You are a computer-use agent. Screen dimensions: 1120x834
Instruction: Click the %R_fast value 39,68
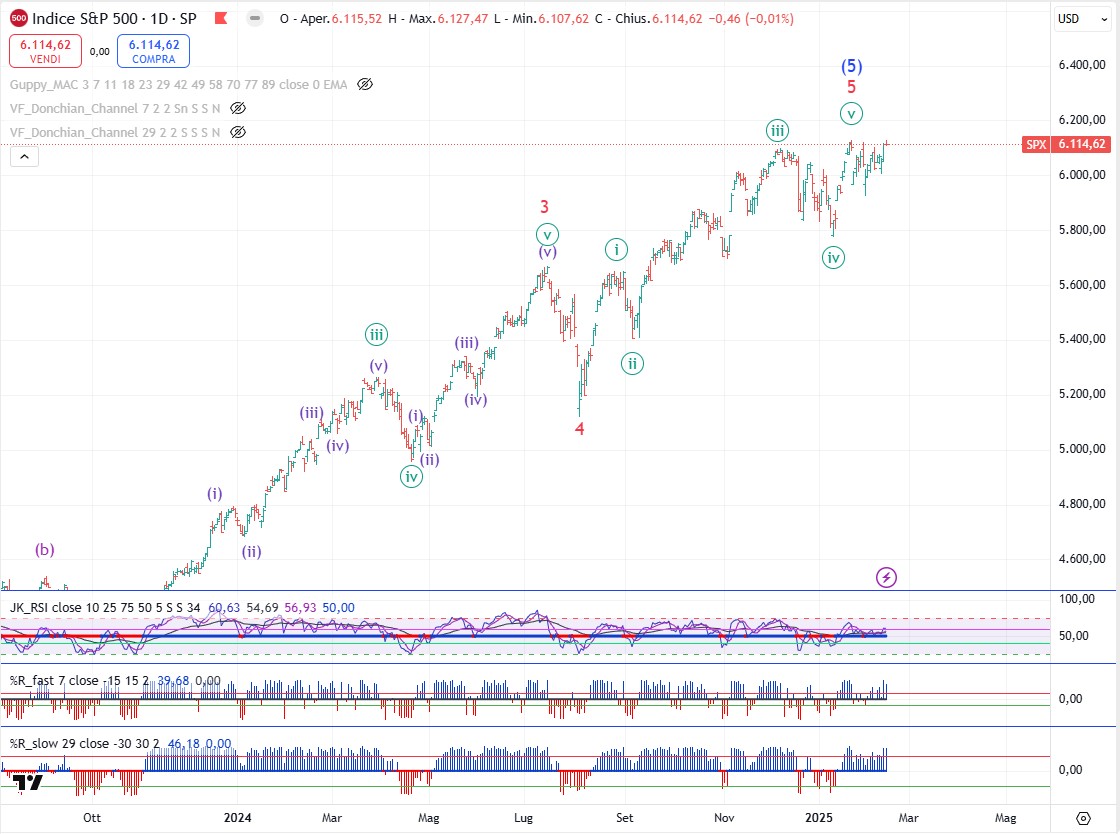174,680
